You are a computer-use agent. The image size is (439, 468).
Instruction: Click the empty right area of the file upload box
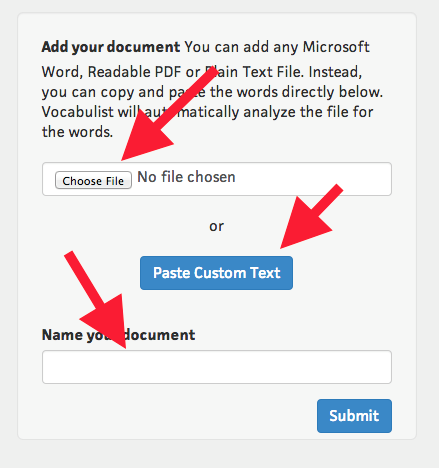pyautogui.click(x=313, y=179)
